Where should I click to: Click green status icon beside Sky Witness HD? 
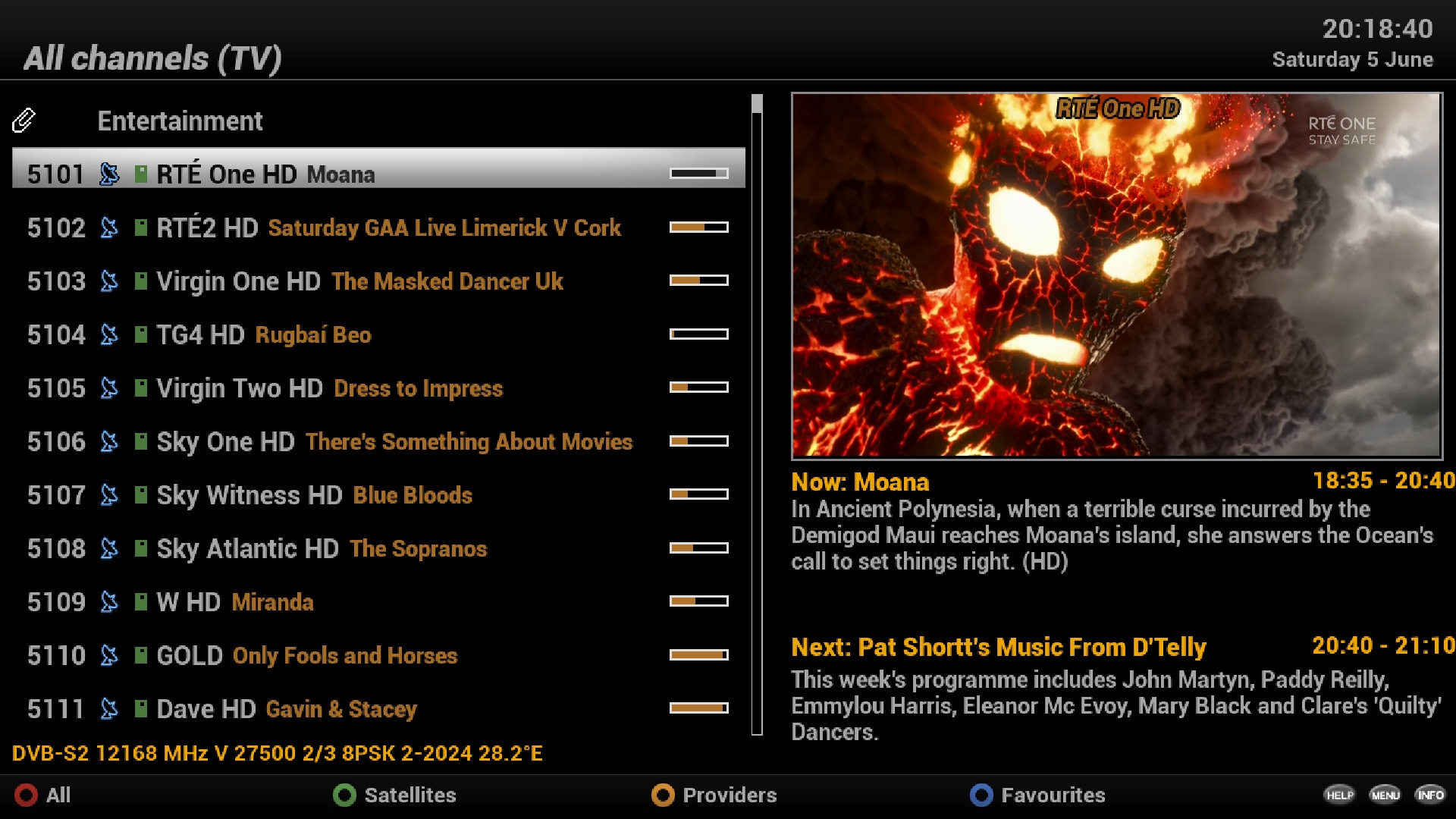tap(140, 494)
